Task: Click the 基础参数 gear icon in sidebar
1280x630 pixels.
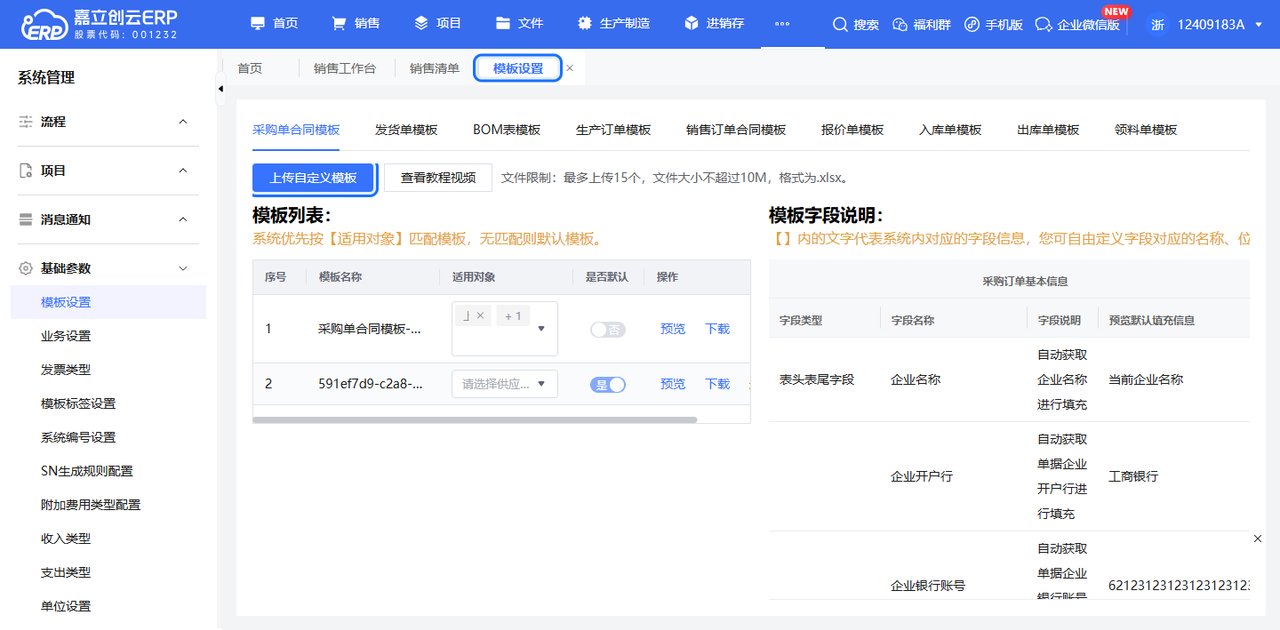Action: click(x=26, y=268)
